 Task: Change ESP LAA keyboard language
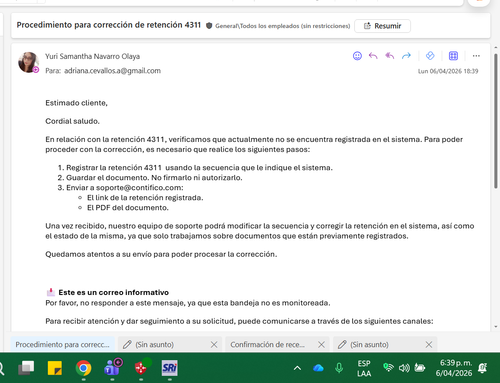364,368
